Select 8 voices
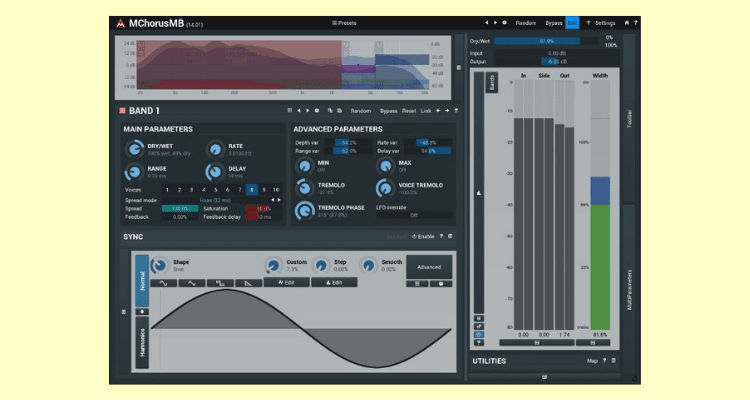 (x=252, y=190)
